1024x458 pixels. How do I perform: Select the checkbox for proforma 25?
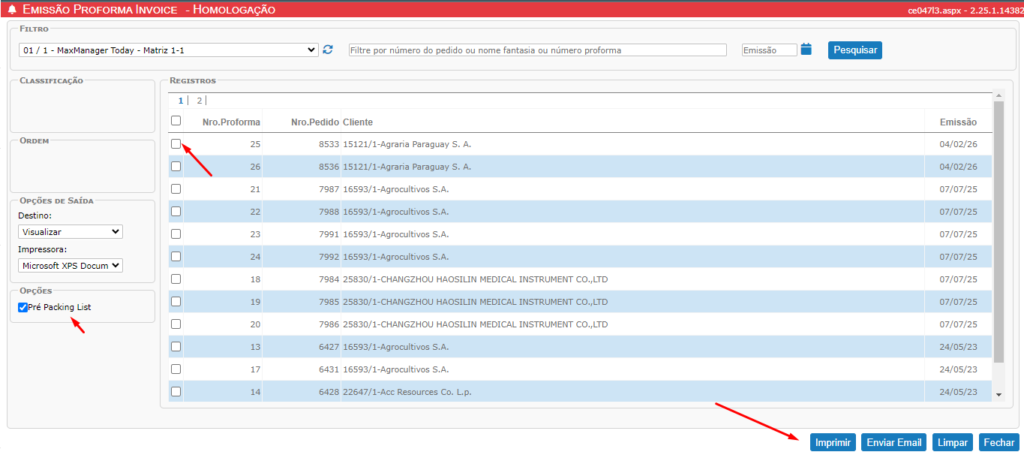tap(176, 144)
